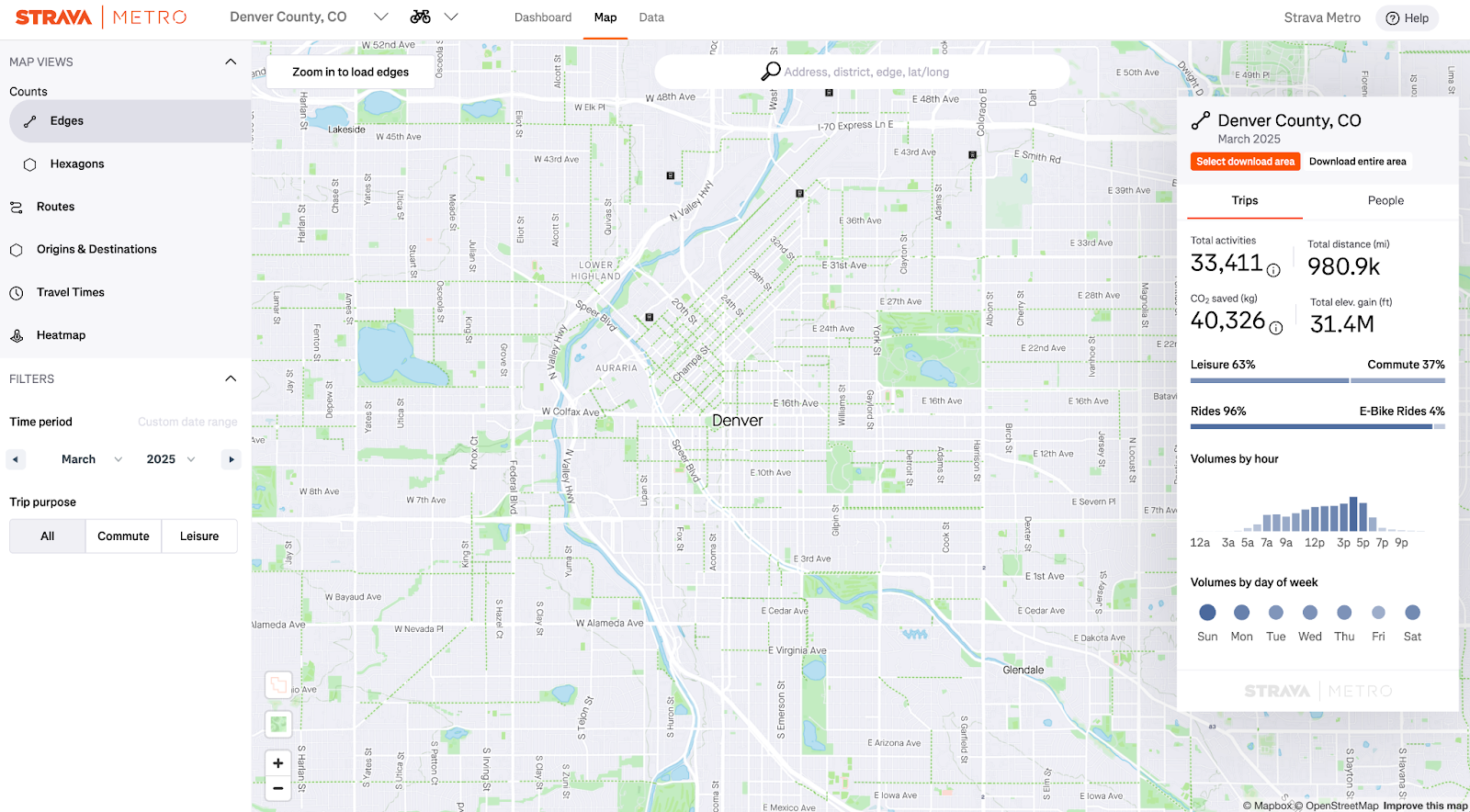
Task: Click the Zoom in to load edges notice
Action: tap(350, 72)
